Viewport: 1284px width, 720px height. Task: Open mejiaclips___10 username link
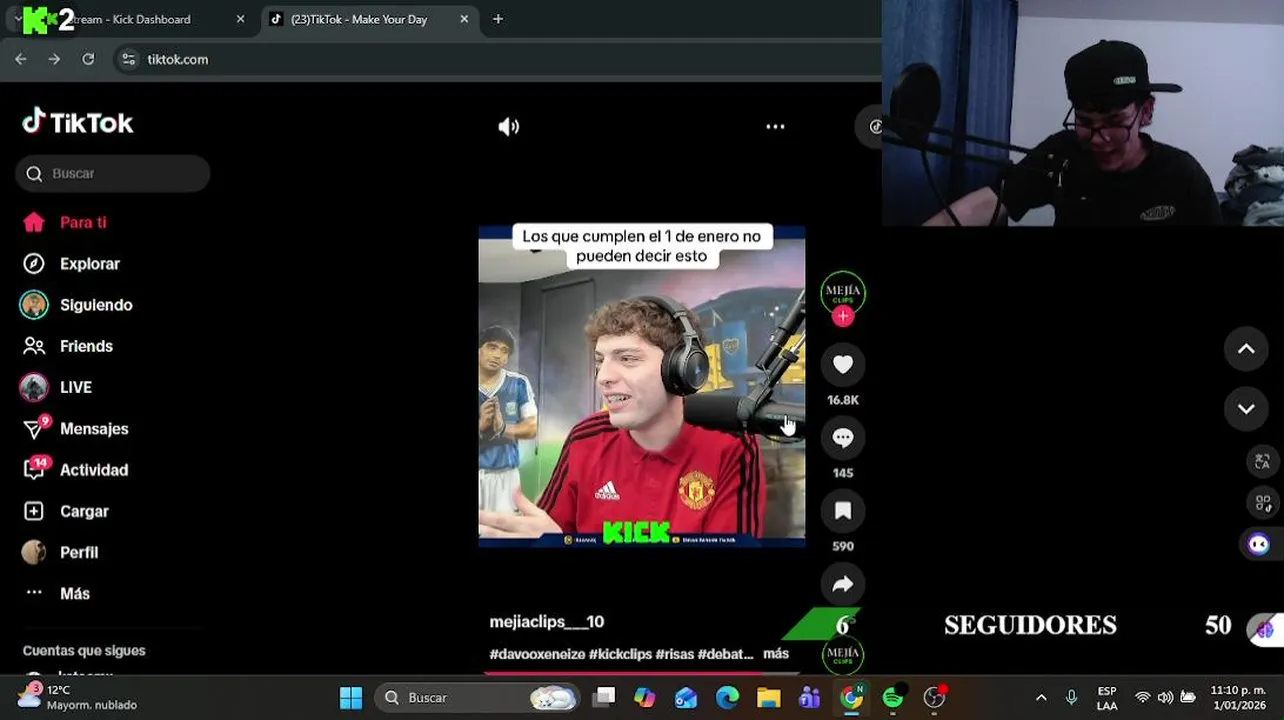546,622
